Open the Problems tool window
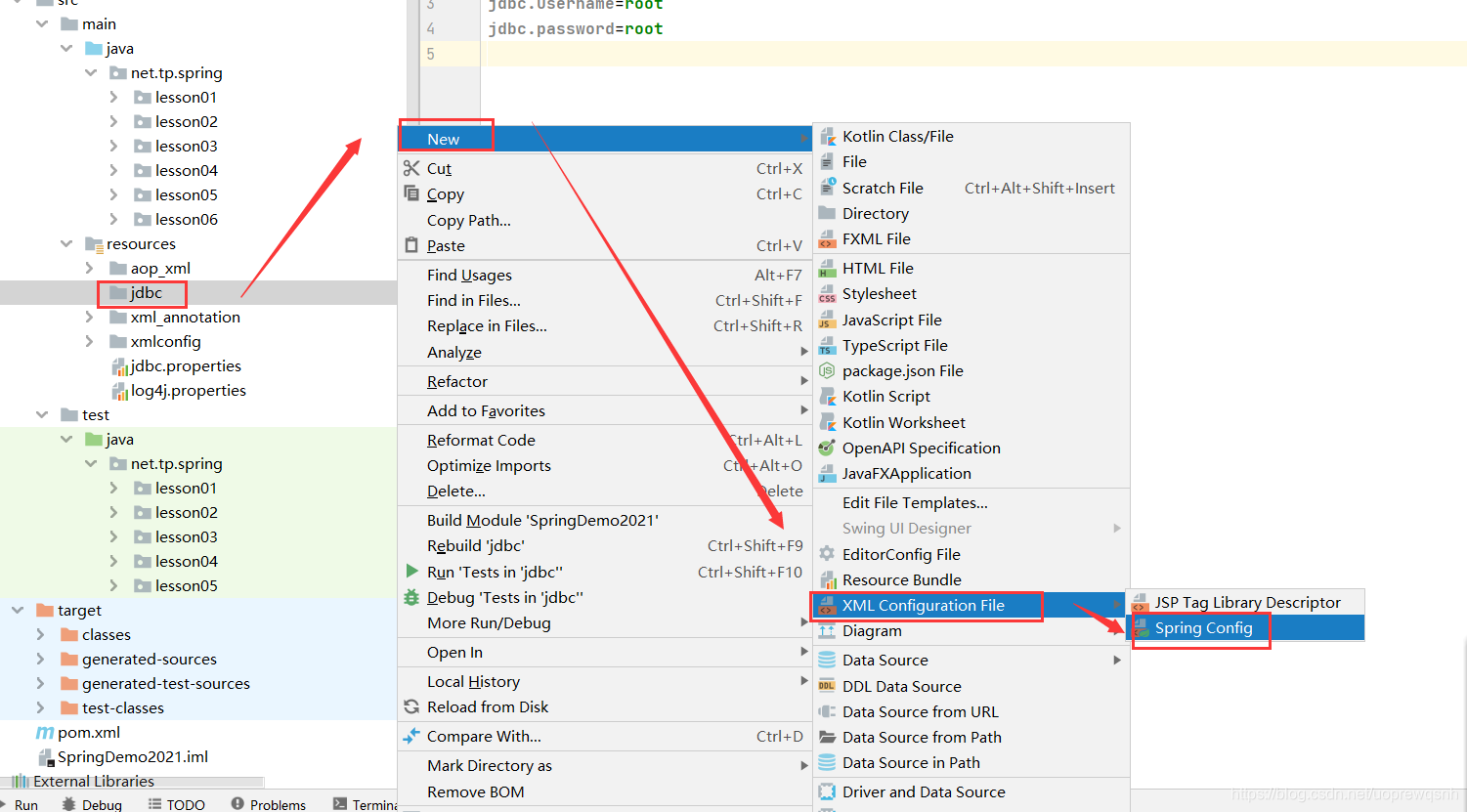This screenshot has width=1467, height=812. [x=269, y=804]
